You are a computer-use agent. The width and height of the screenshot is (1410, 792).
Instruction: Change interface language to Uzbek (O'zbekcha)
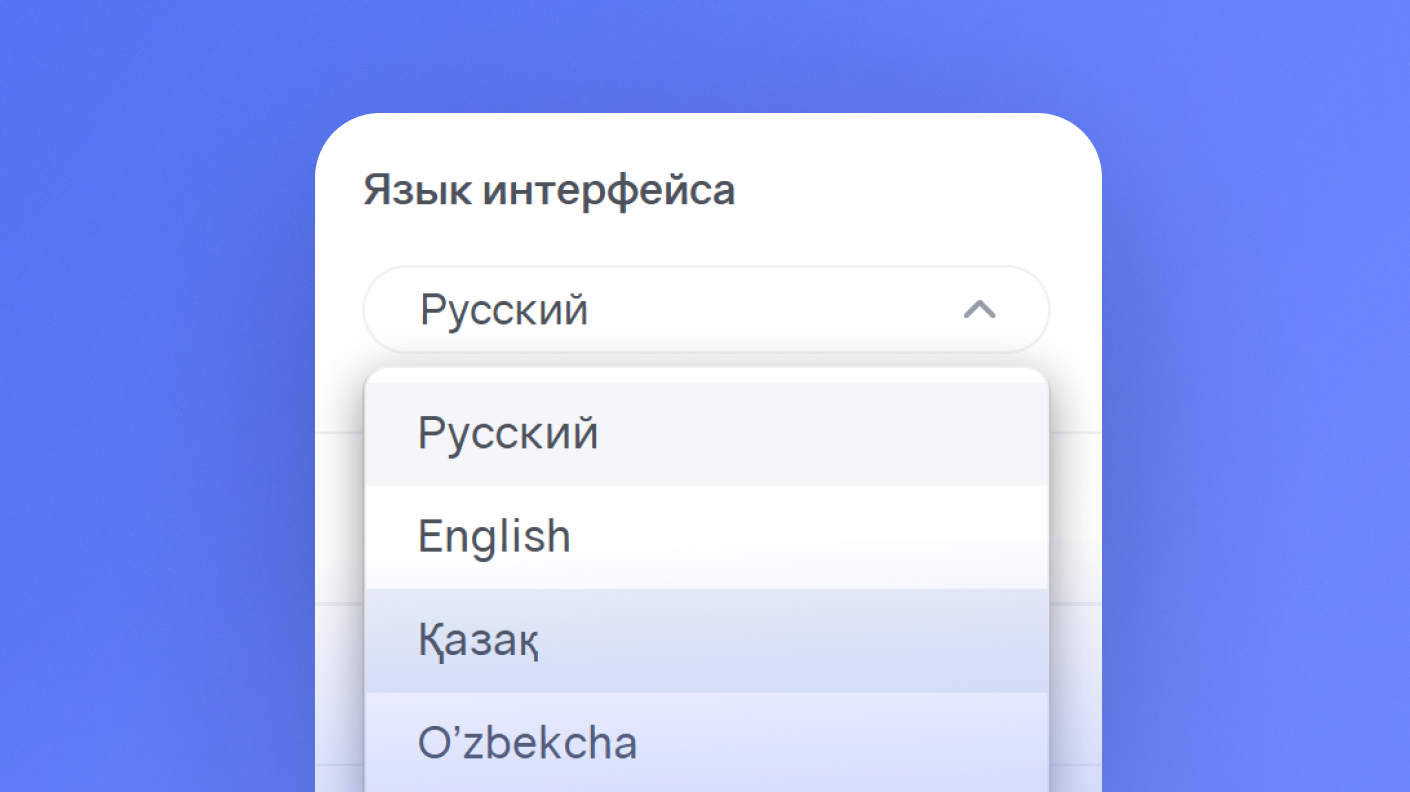click(527, 743)
